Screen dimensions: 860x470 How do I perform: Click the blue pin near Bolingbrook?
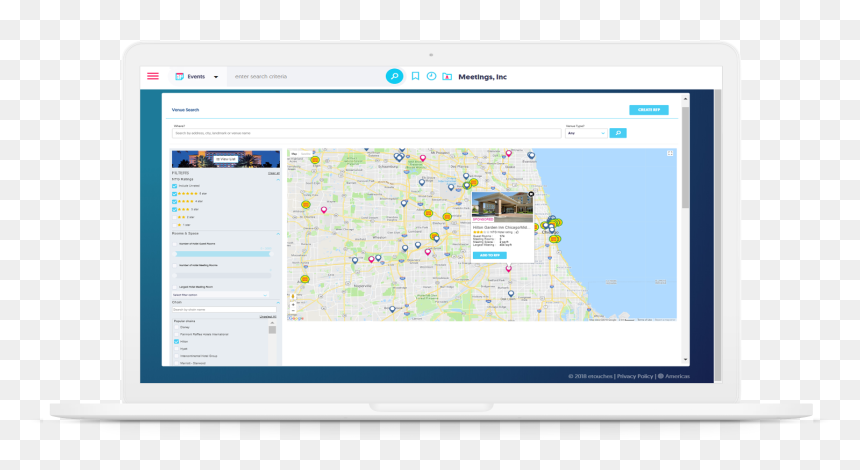[x=392, y=309]
